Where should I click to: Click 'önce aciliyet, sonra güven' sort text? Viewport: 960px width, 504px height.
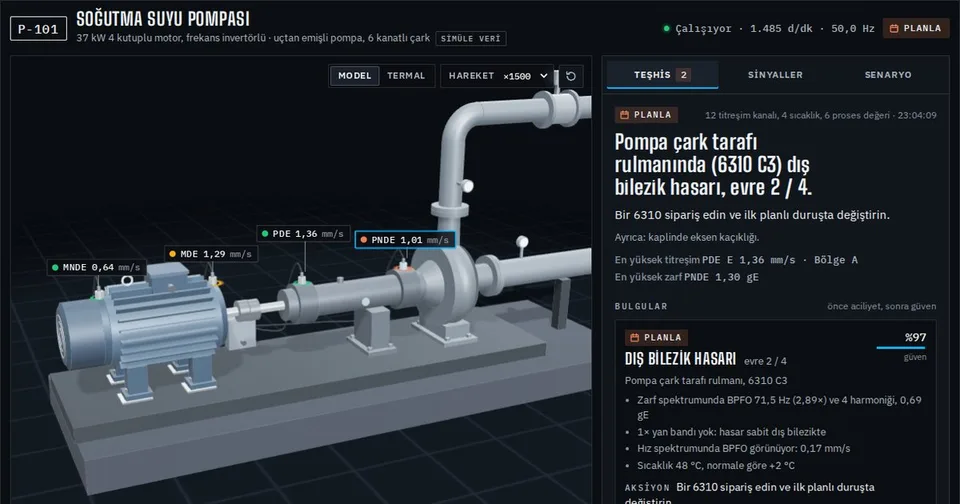coord(882,306)
